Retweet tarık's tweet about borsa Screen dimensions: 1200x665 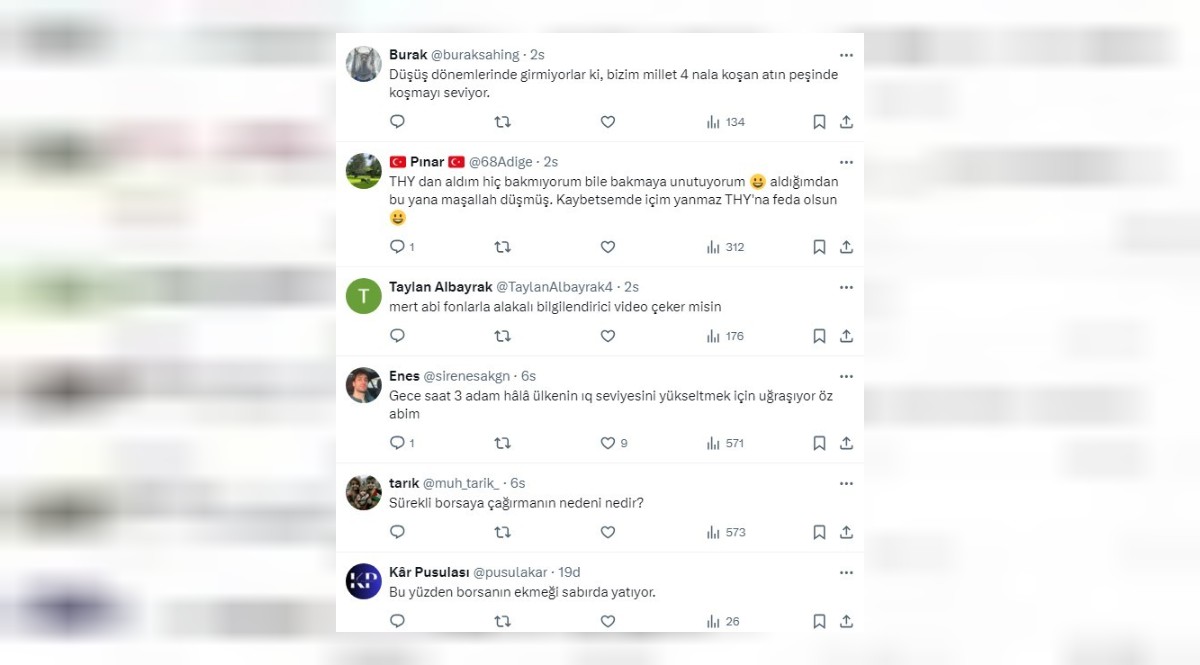click(503, 532)
